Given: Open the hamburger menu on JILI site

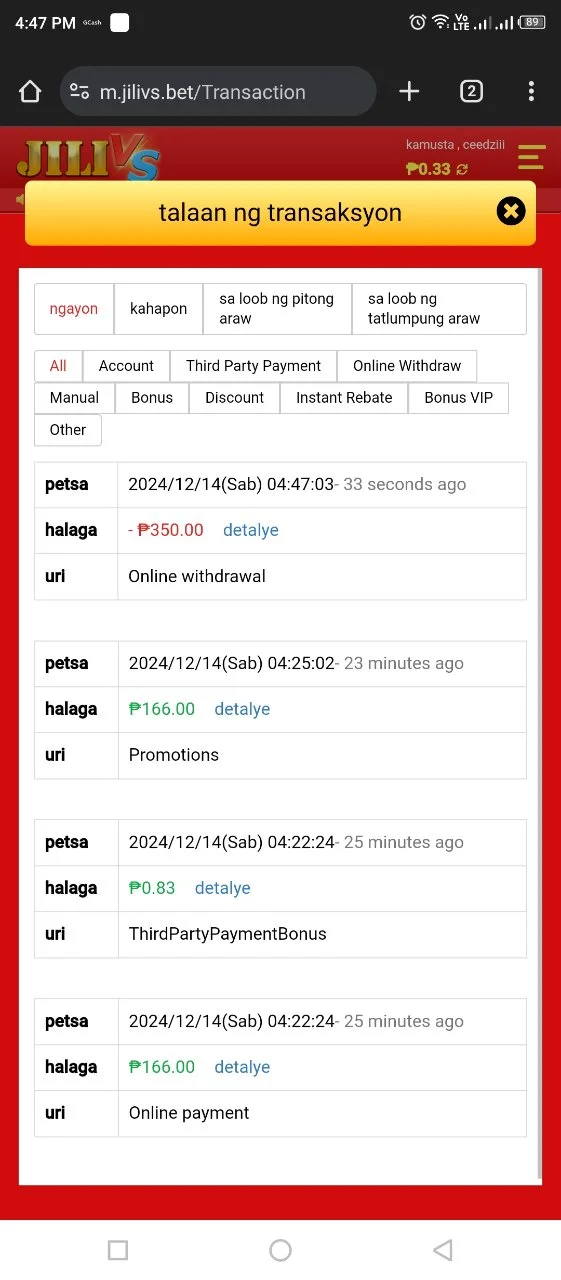Looking at the screenshot, I should 531,158.
